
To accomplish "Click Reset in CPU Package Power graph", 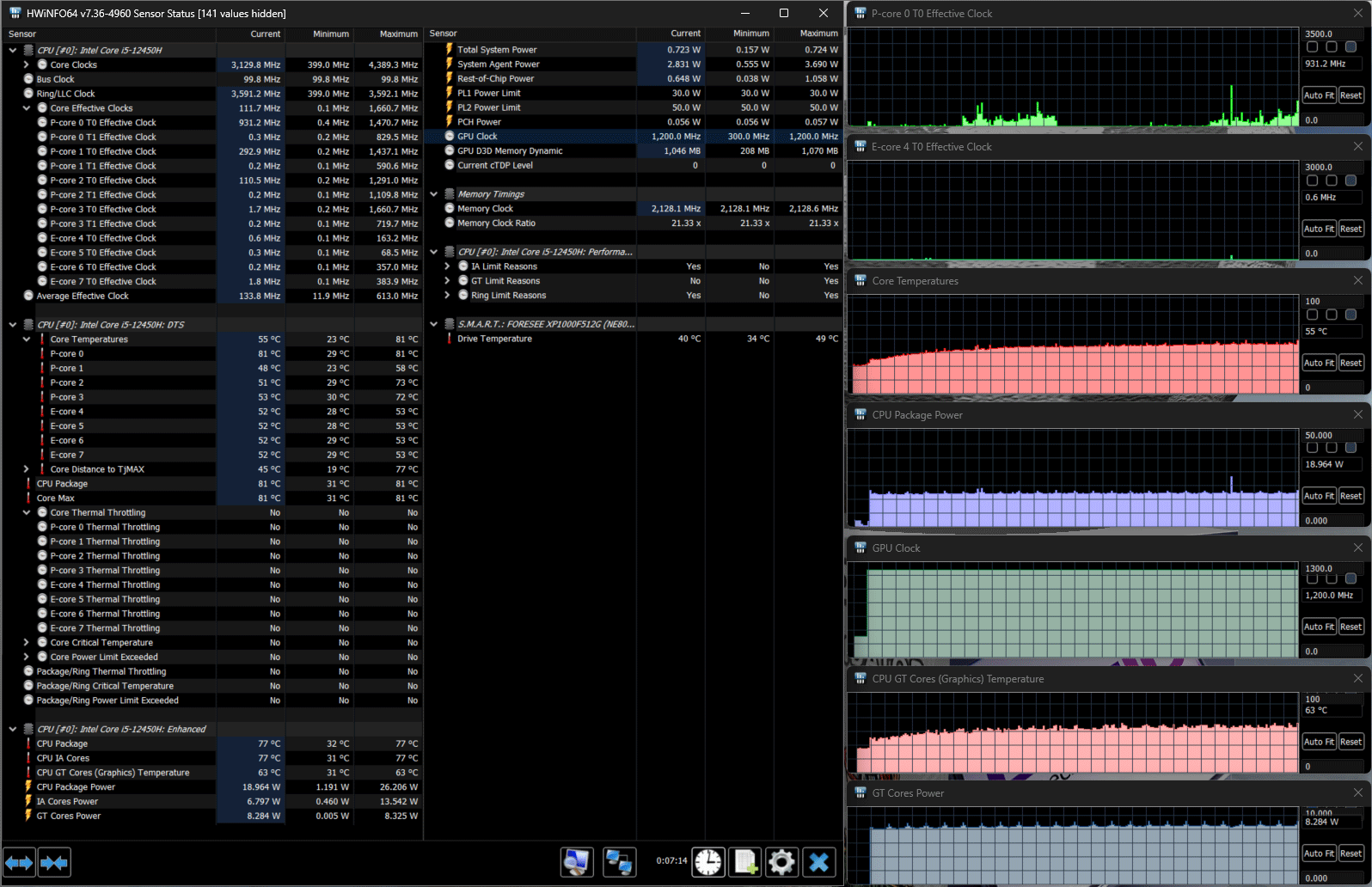I will pos(1351,496).
